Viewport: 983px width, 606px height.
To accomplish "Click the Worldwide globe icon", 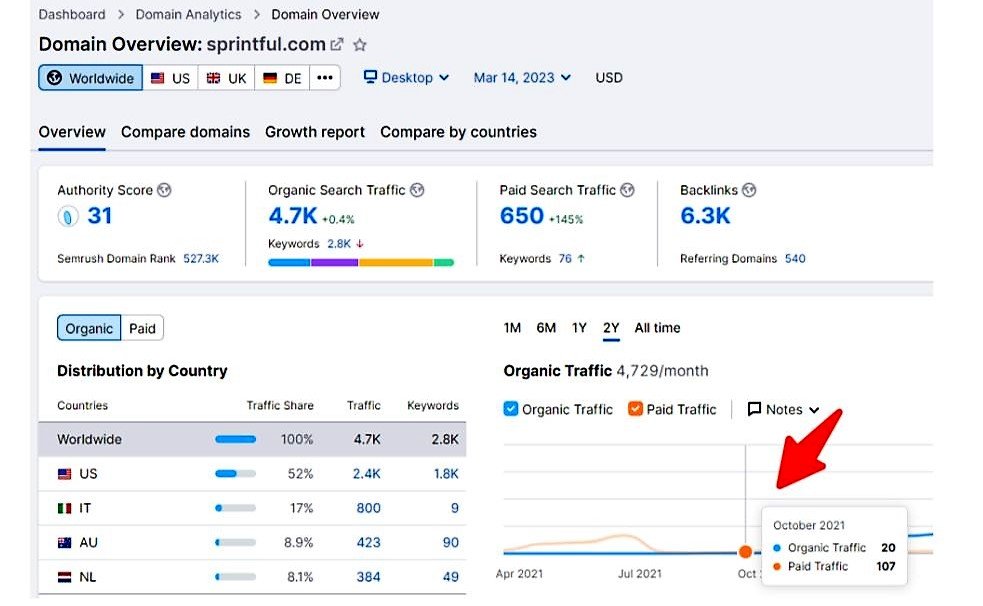I will [55, 78].
